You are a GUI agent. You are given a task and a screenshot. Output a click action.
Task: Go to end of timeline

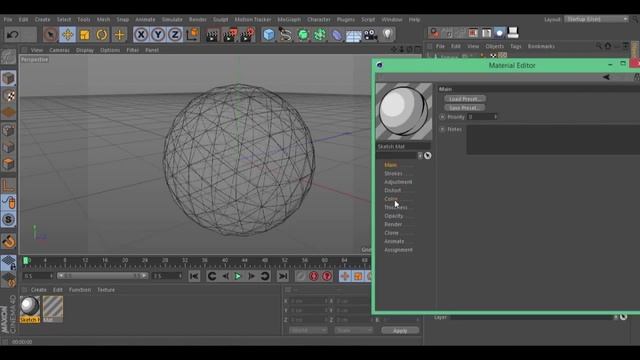[282, 276]
